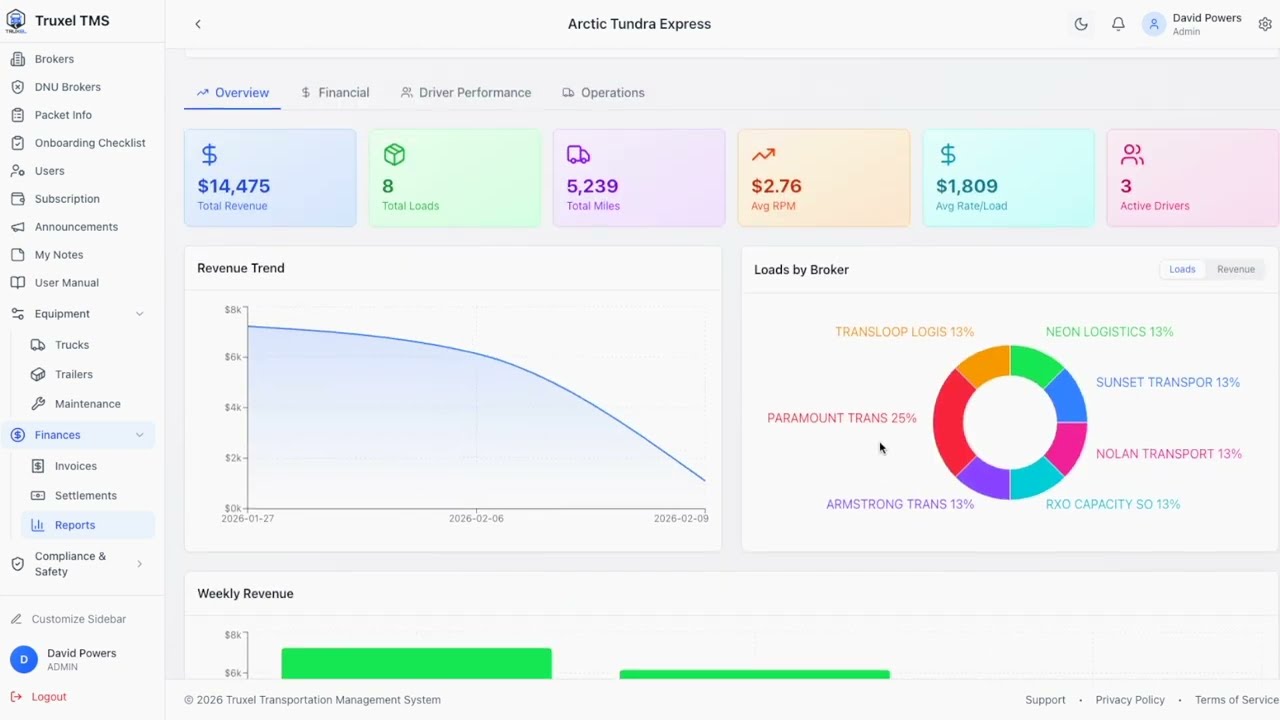Viewport: 1280px width, 720px height.
Task: Click the 2026-02-06 axis date label
Action: click(476, 519)
